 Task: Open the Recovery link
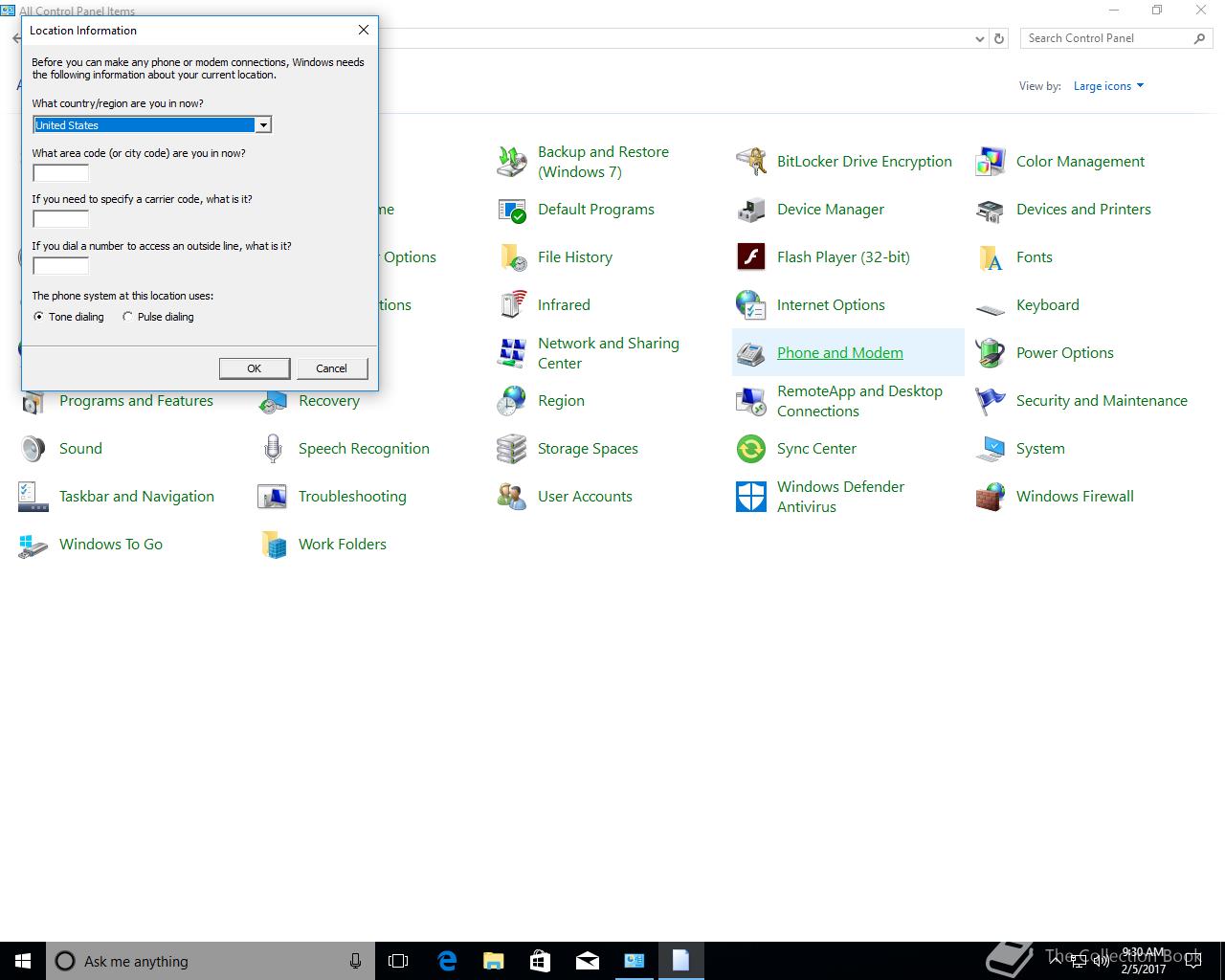point(329,401)
